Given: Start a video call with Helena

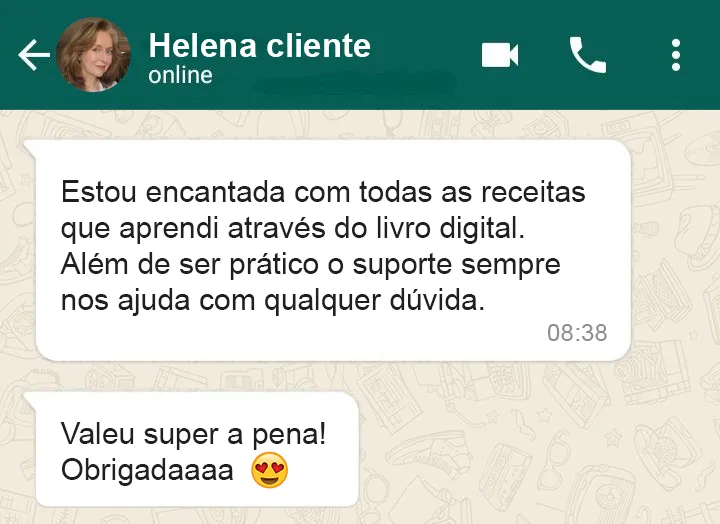Looking at the screenshot, I should 500,55.
